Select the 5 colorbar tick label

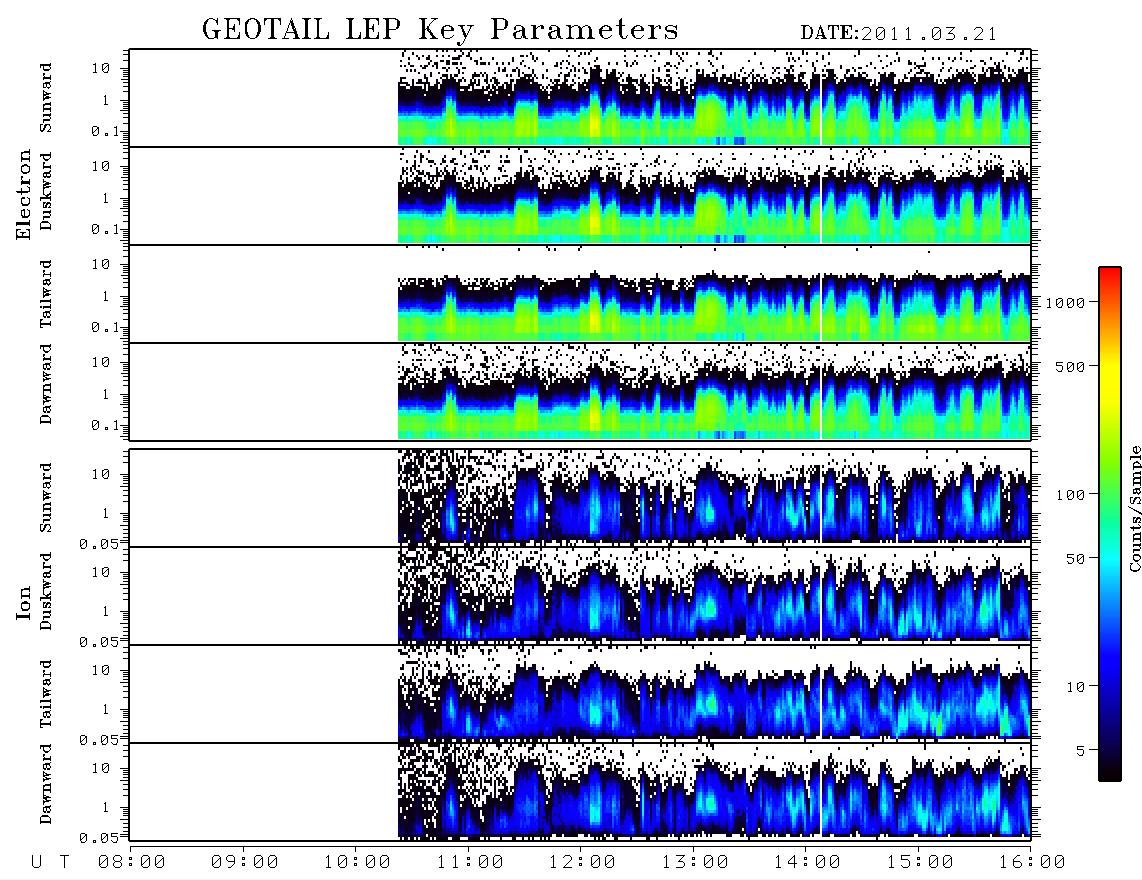pyautogui.click(x=1080, y=750)
